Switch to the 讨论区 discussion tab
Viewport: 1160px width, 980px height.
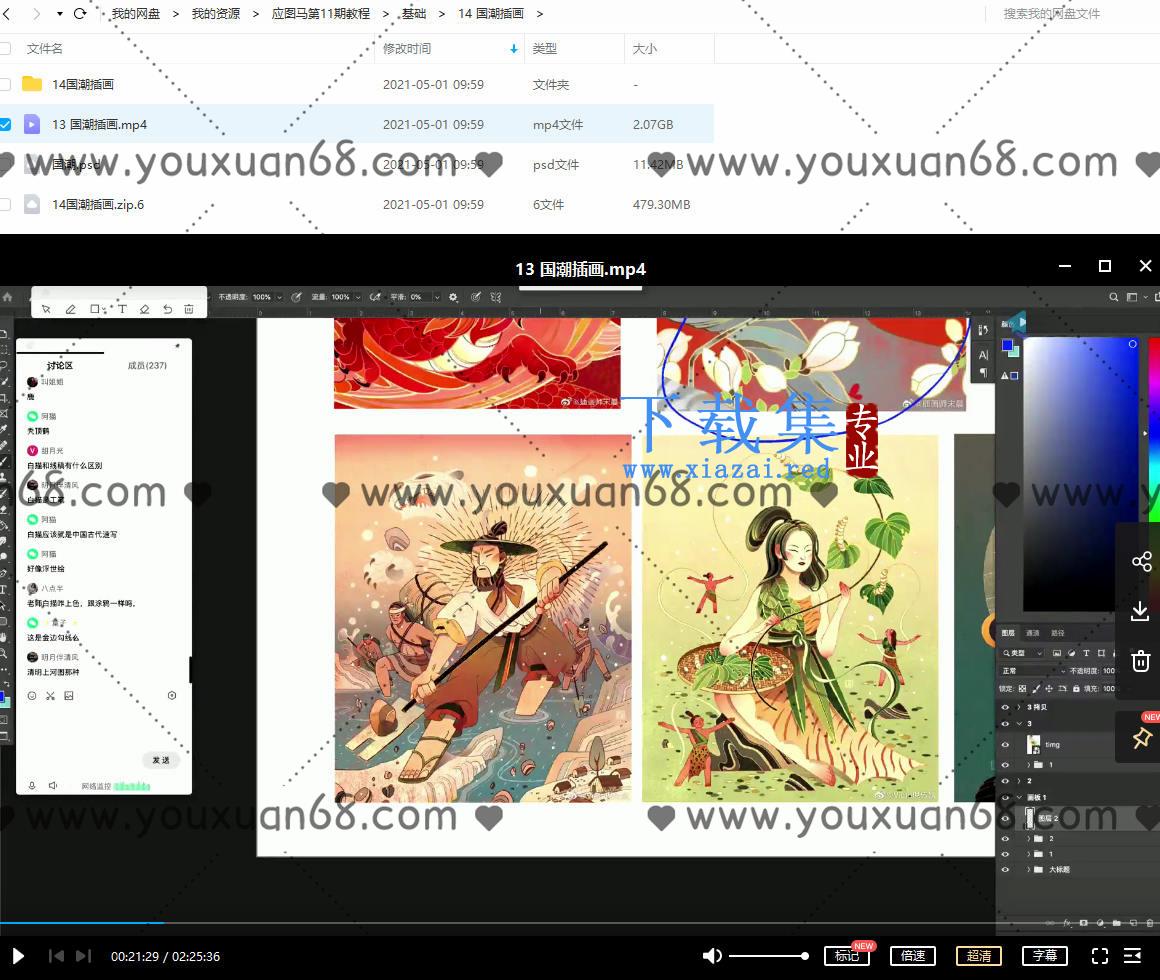[x=60, y=365]
